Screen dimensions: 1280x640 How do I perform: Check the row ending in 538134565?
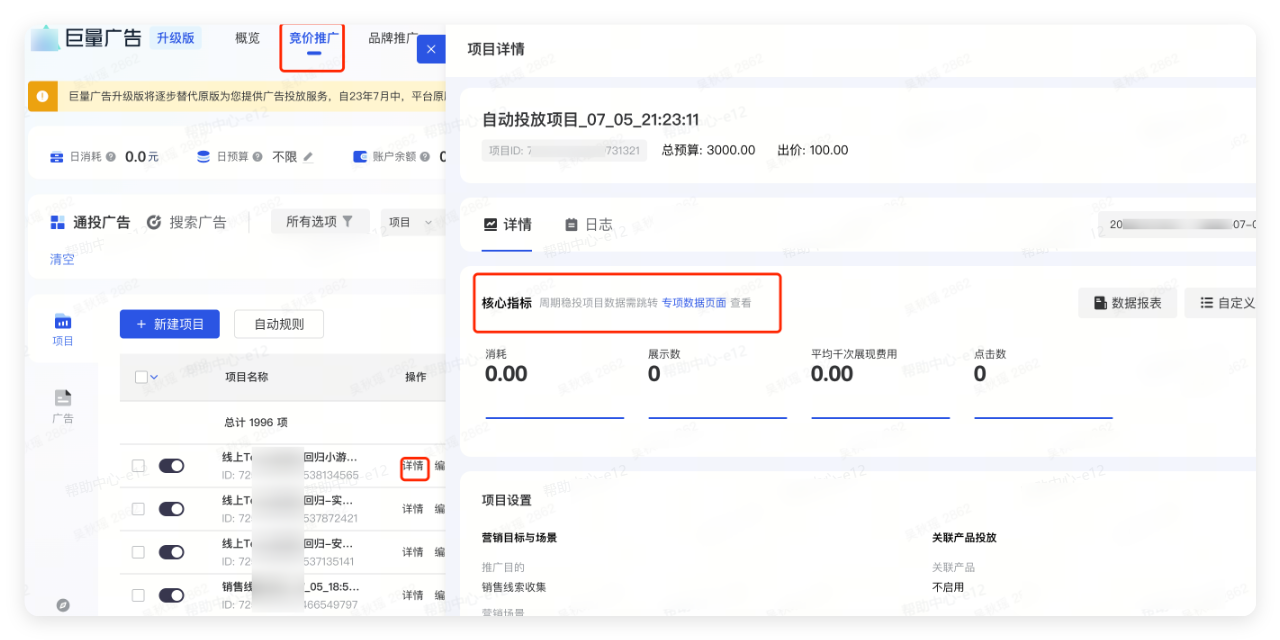coord(139,466)
